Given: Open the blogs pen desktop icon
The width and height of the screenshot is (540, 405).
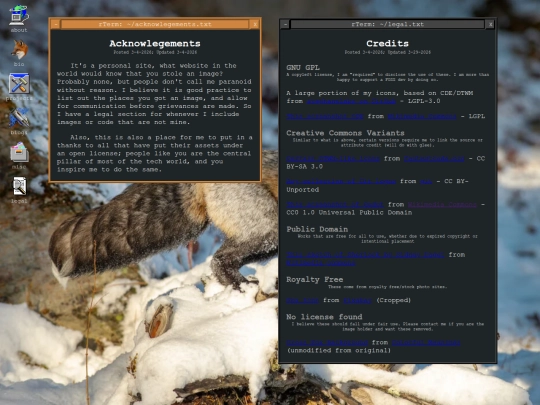Looking at the screenshot, I should (19, 118).
